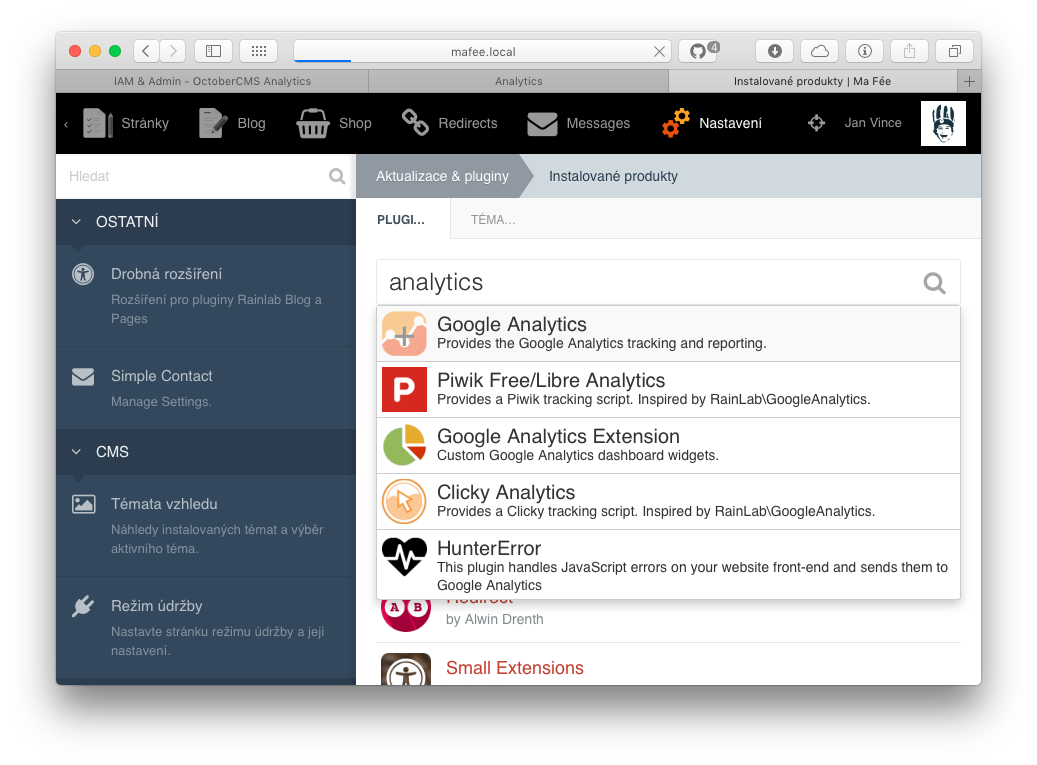
Task: Click the plugin search magnifier icon
Action: 934,283
